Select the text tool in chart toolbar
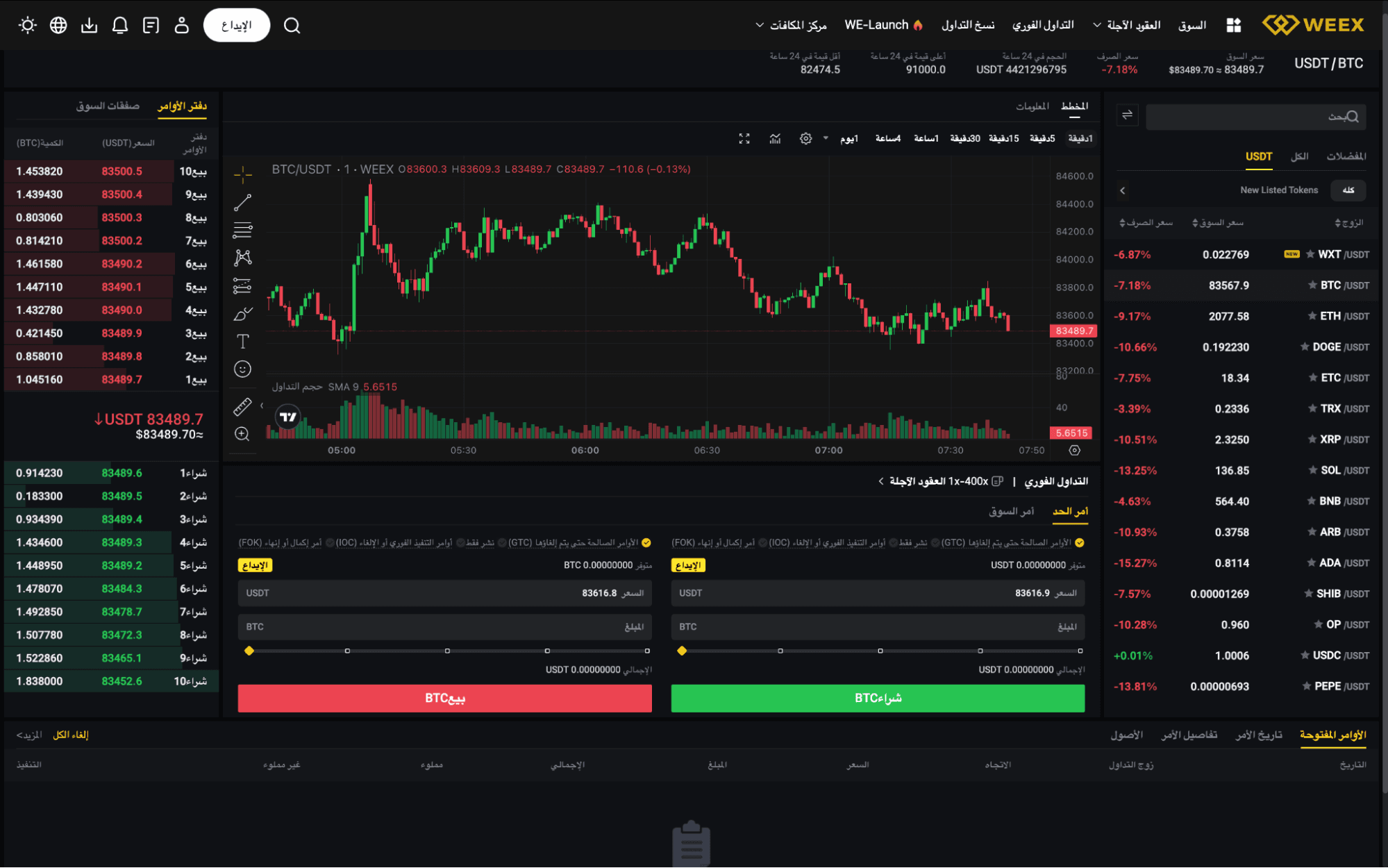The image size is (1388, 868). click(x=242, y=341)
